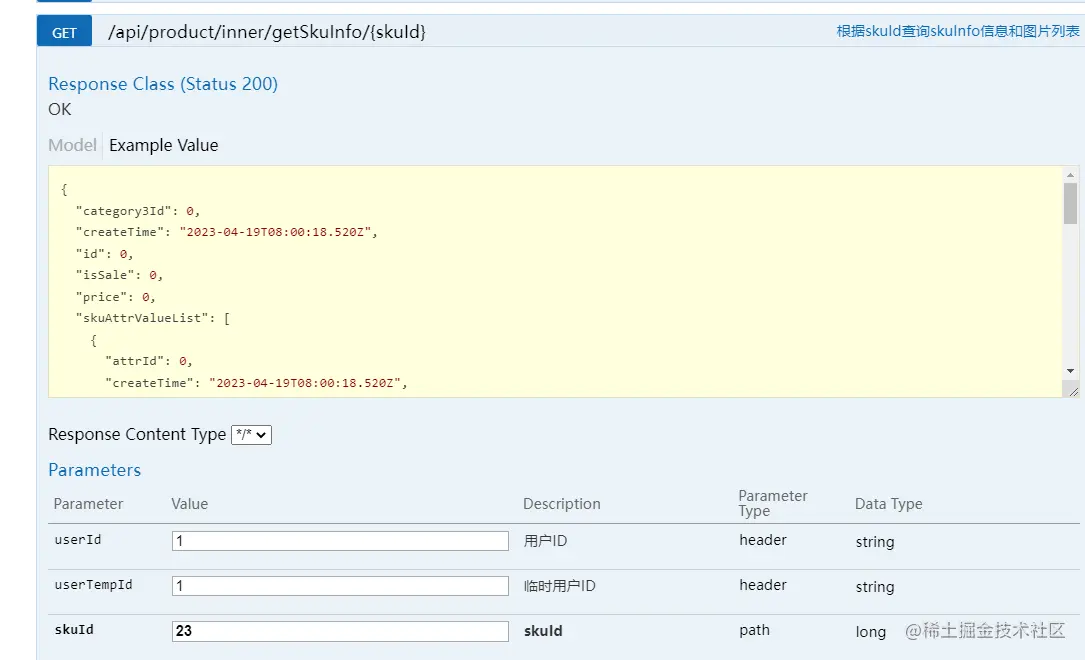This screenshot has width=1085, height=660.
Task: Click the "Response Content Type" label
Action: 137,434
